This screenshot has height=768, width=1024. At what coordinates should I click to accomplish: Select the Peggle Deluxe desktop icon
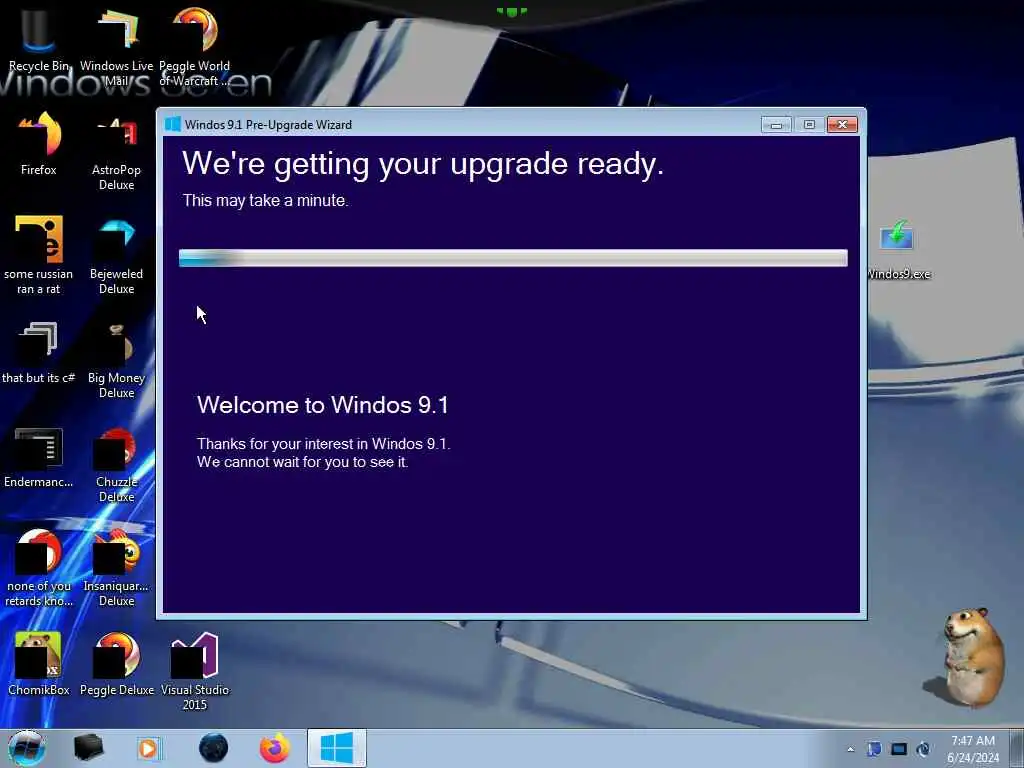[116, 663]
